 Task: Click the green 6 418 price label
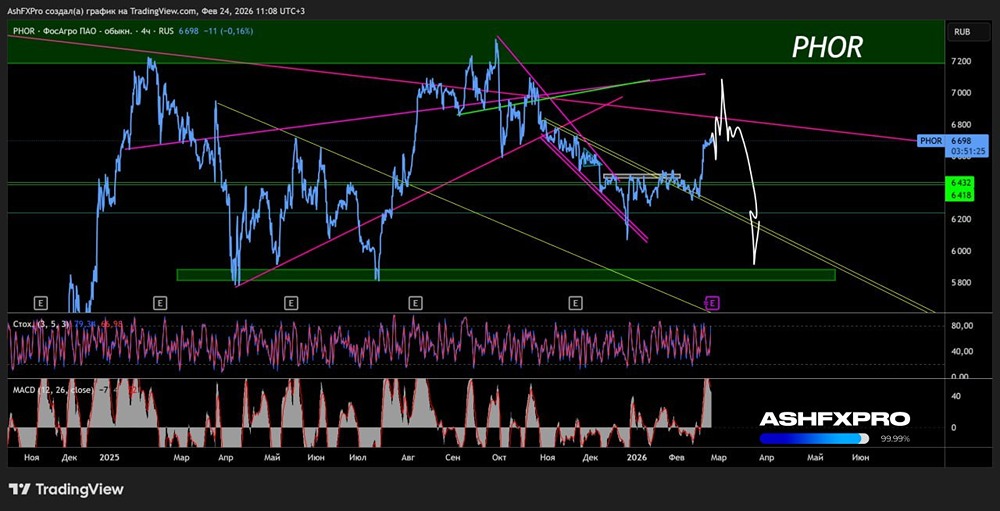[959, 195]
